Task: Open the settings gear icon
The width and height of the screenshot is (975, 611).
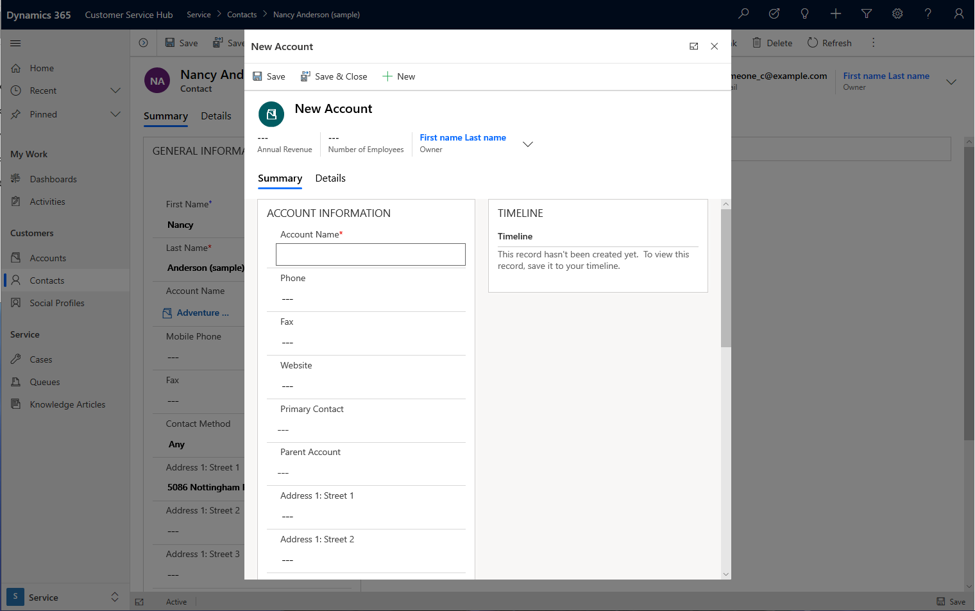Action: (x=897, y=14)
